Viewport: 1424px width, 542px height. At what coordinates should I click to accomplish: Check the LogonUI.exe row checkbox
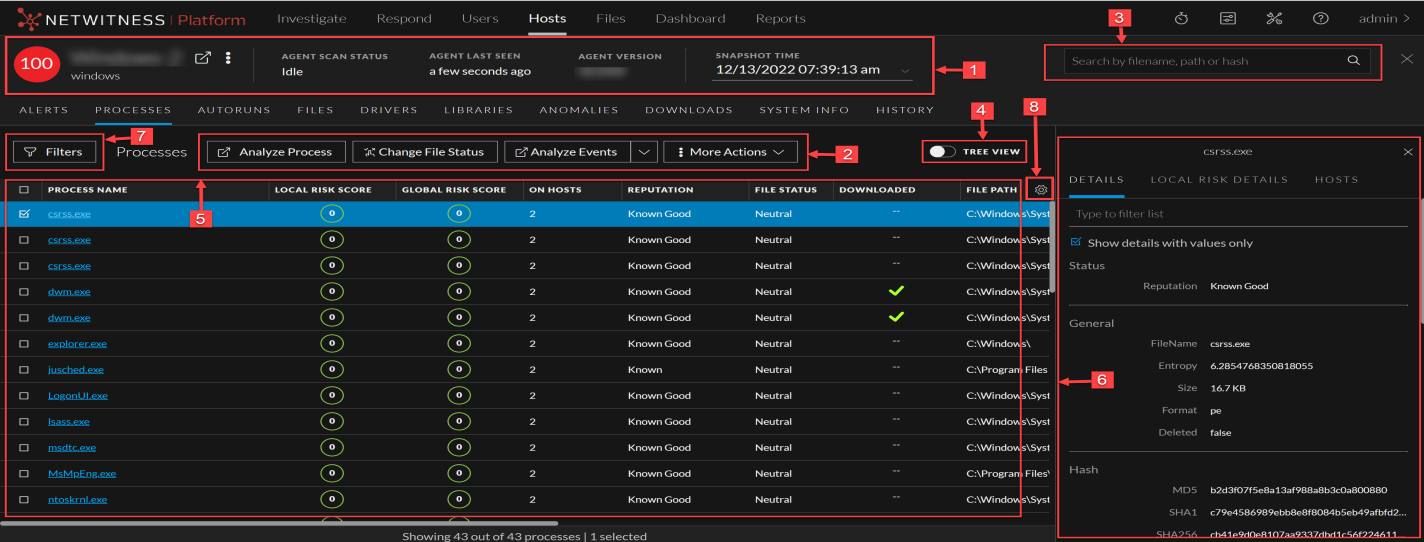click(x=25, y=395)
